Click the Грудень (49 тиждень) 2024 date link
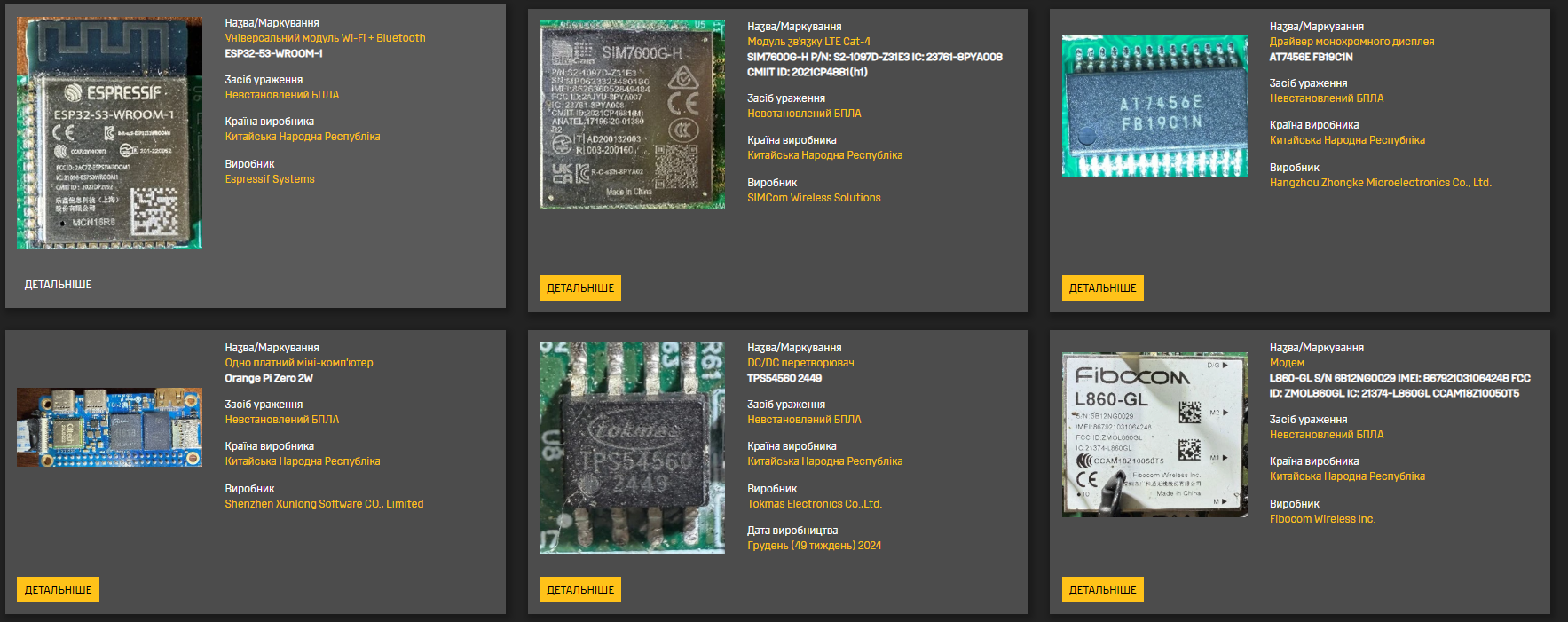1568x622 pixels. [x=814, y=546]
